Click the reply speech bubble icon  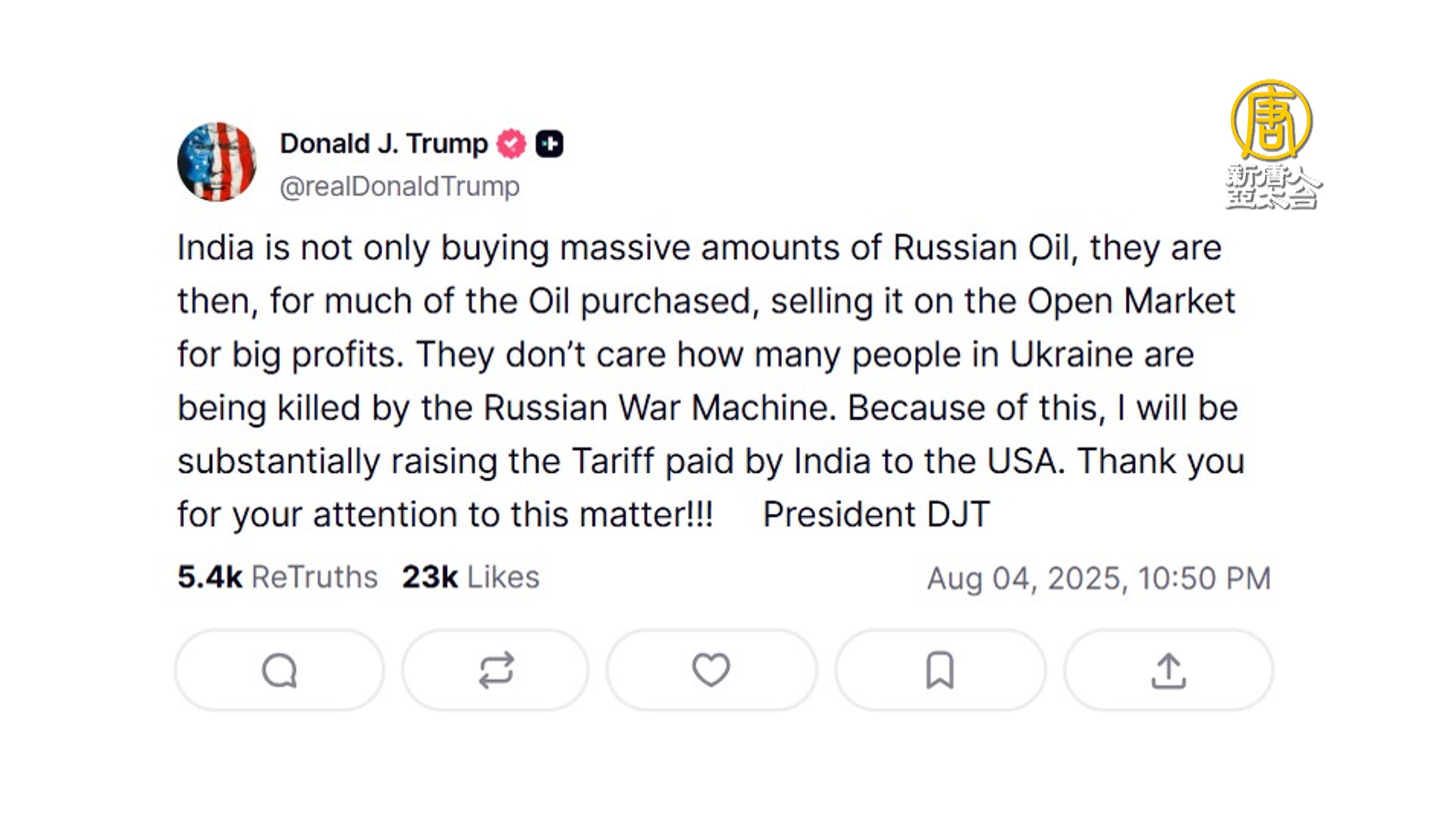[x=279, y=670]
